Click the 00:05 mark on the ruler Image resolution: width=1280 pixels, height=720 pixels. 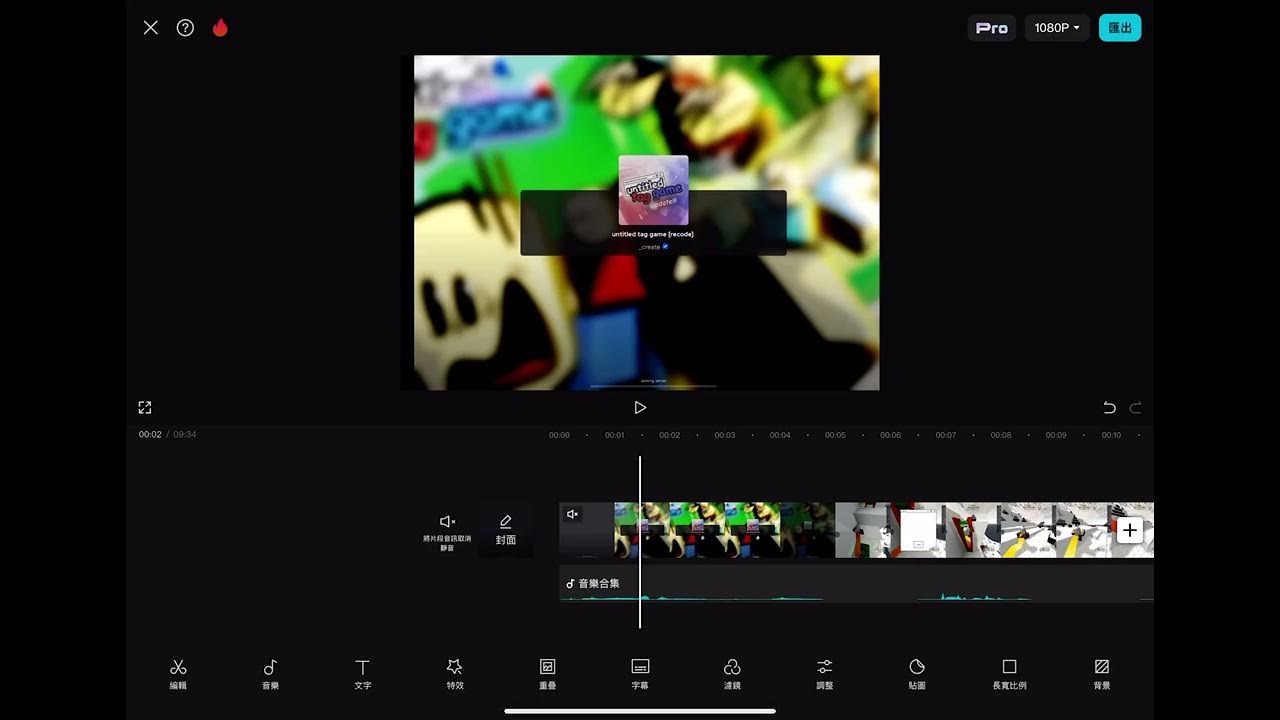[x=835, y=435]
